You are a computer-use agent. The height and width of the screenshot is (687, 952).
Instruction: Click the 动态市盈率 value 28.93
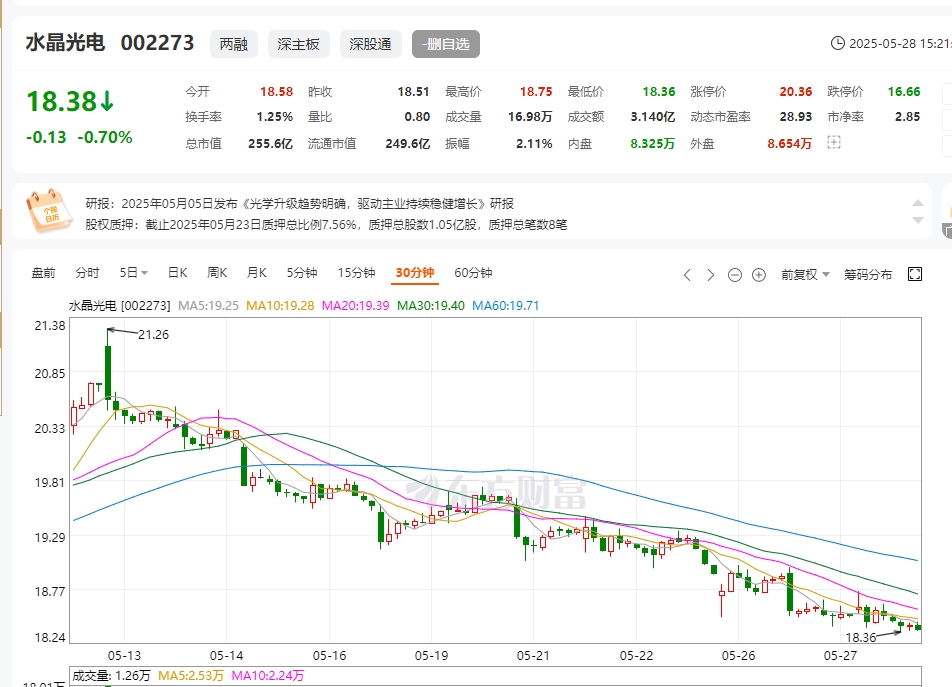(x=796, y=117)
